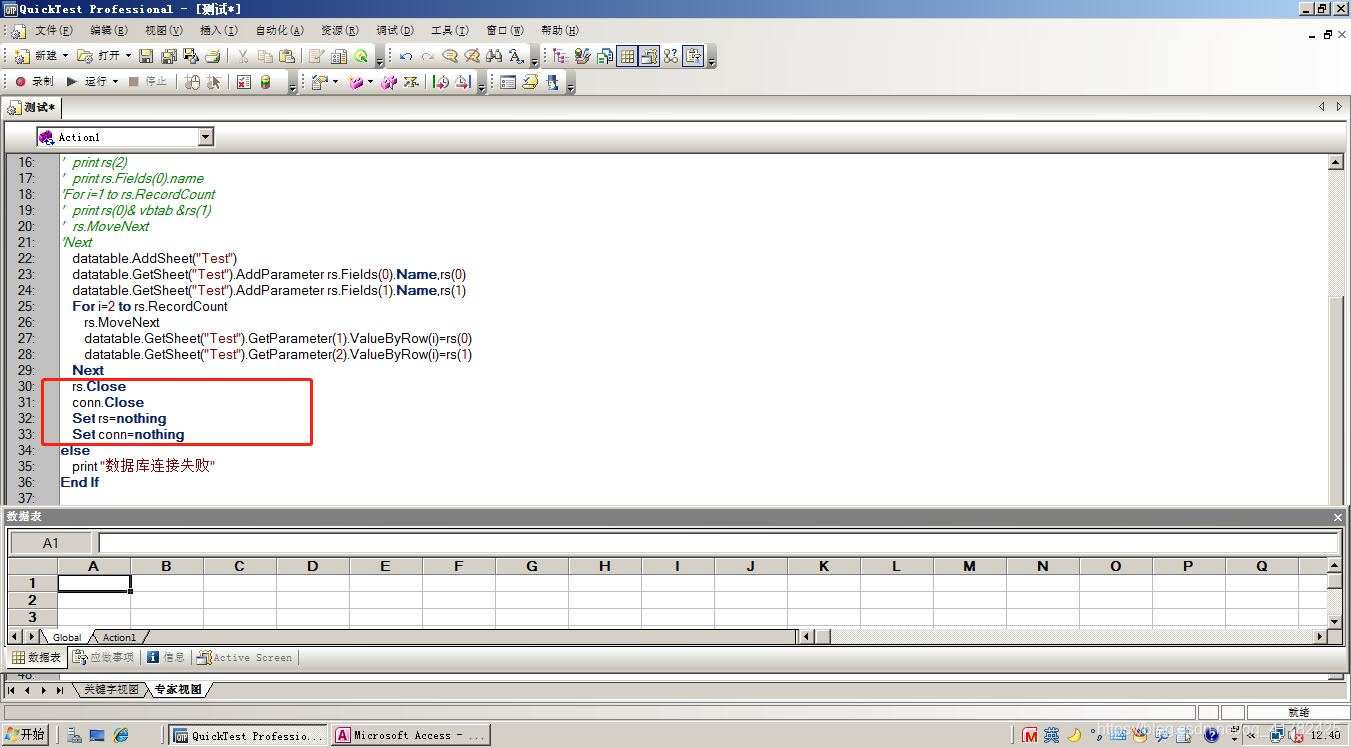This screenshot has height=748, width=1351.
Task: Click the blue help question mark tray icon
Action: click(x=1211, y=735)
